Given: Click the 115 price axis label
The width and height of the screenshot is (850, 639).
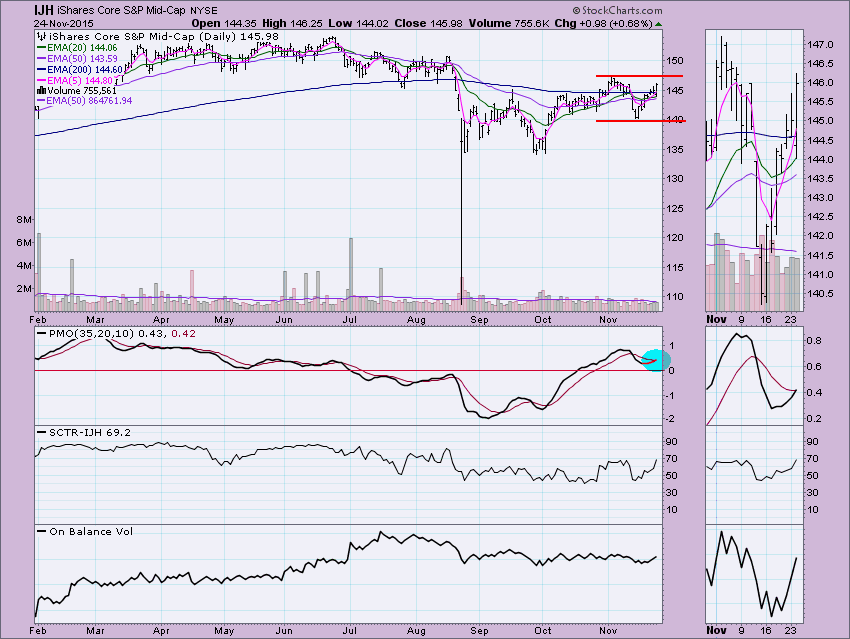Looking at the screenshot, I should (675, 268).
